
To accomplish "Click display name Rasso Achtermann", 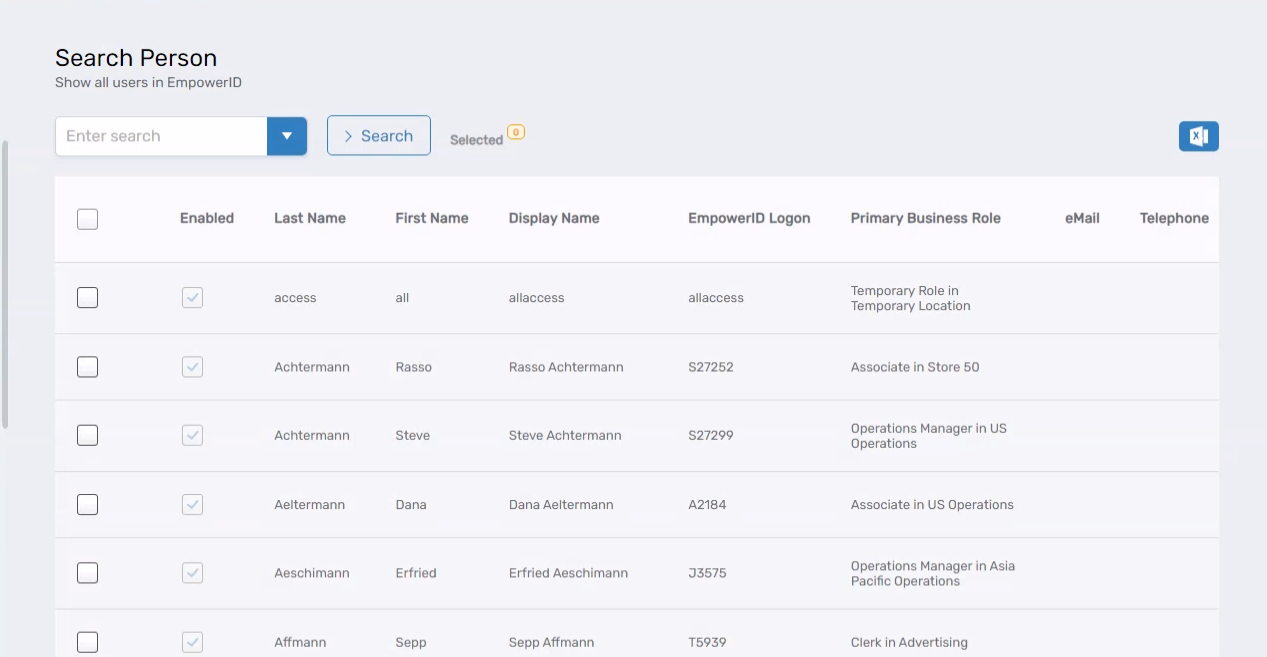I will (x=566, y=367).
